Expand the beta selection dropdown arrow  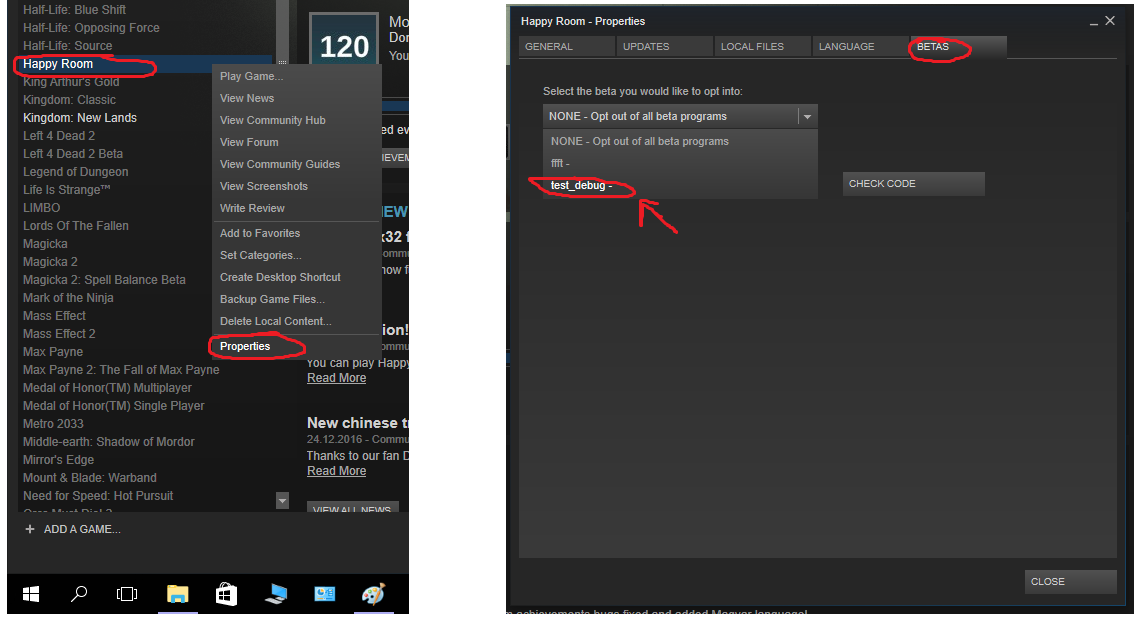click(807, 117)
